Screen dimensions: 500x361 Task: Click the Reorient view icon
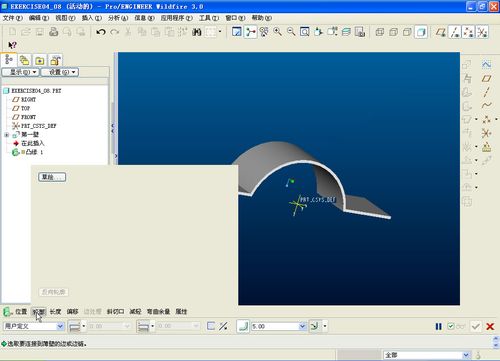tap(319, 32)
